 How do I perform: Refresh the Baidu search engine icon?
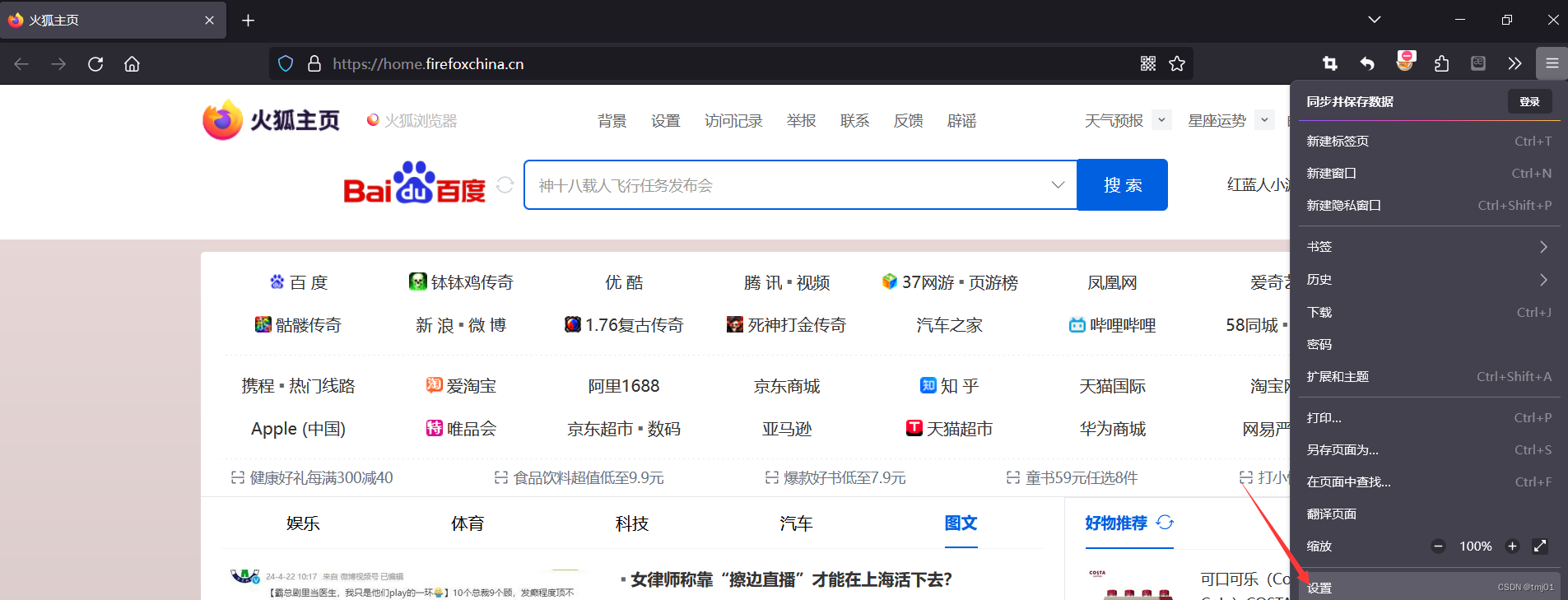(505, 185)
